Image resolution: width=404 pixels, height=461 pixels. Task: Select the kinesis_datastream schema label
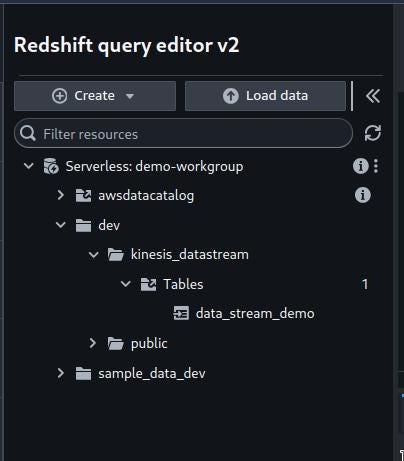(190, 255)
